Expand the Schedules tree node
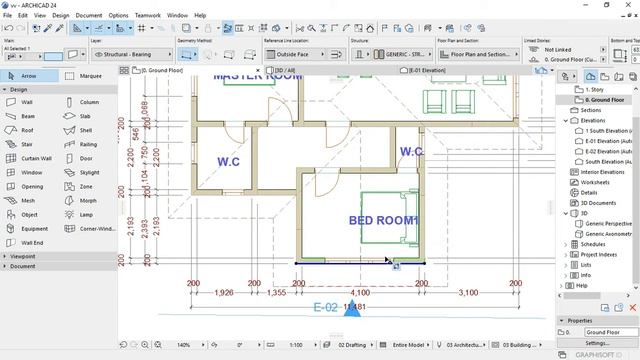 [x=566, y=244]
